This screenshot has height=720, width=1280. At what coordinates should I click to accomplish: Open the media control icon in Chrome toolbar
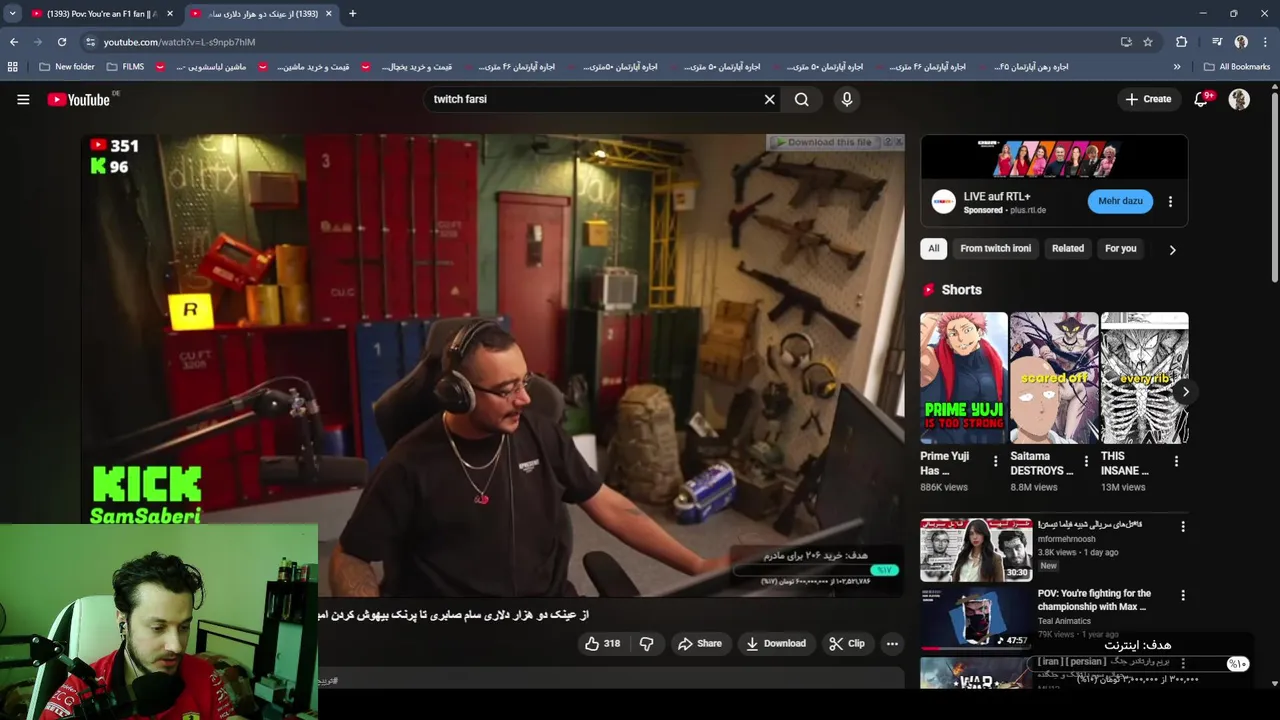click(x=1217, y=42)
